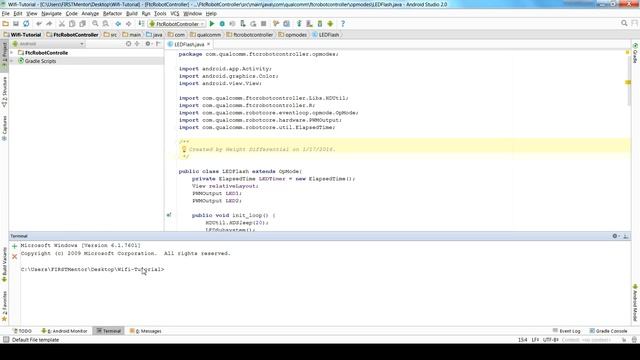640x360 pixels.
Task: Click the Cut scissors icon
Action: 62,24
